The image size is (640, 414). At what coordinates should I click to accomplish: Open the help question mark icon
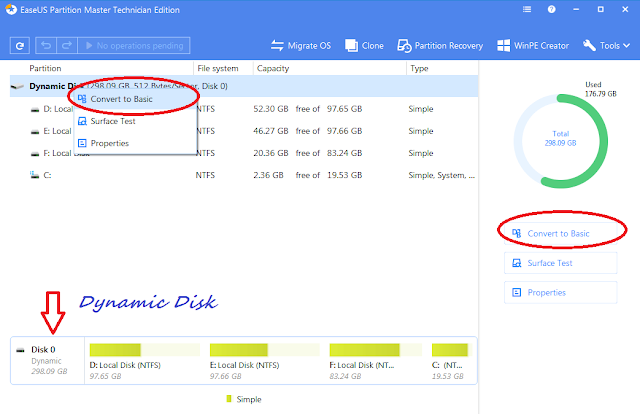point(551,9)
